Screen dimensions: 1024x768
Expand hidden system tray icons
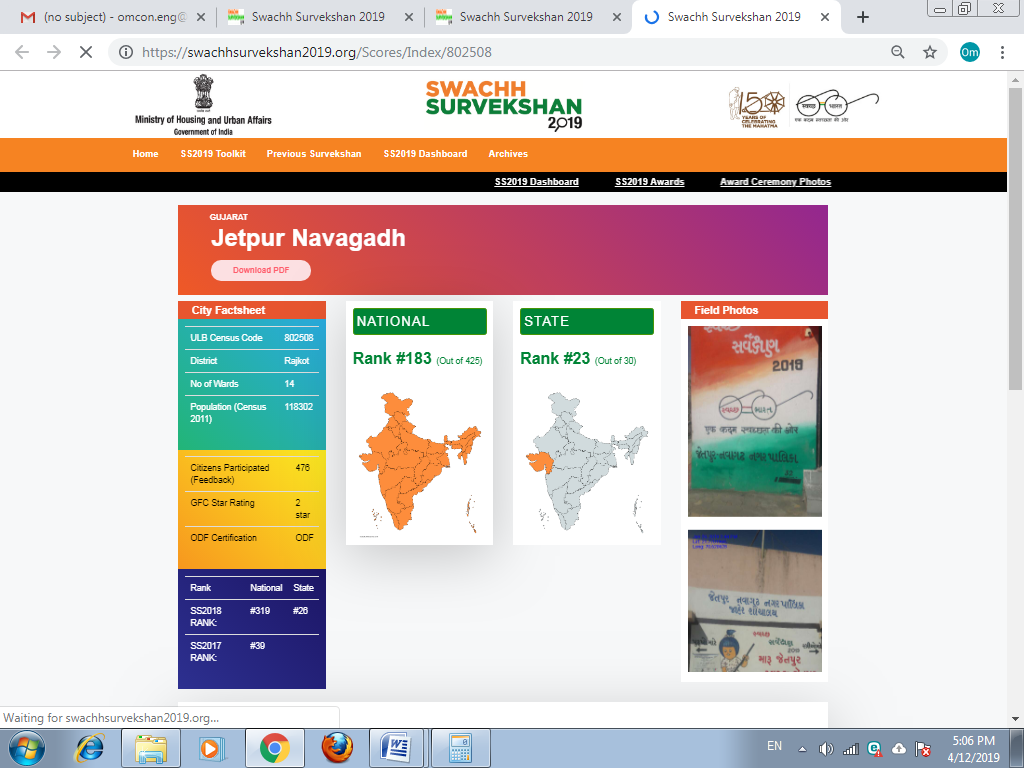[800, 747]
